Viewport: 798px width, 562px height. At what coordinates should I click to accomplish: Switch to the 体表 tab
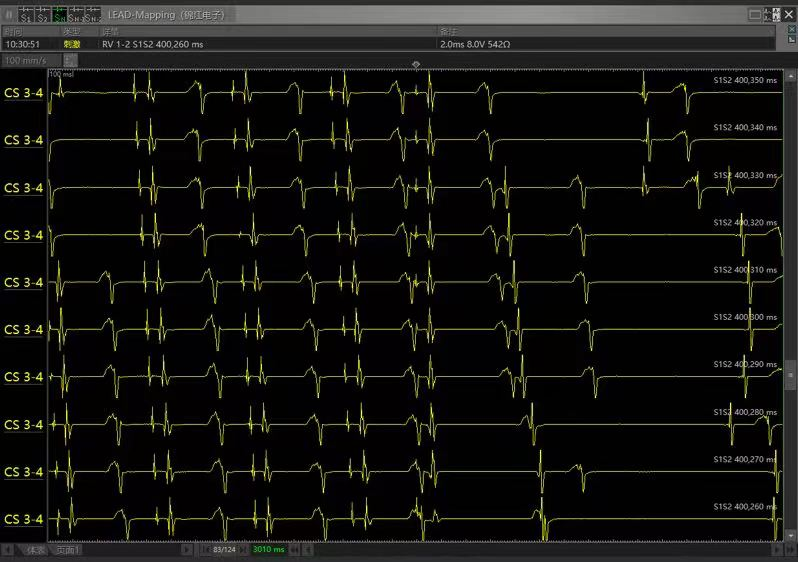36,550
